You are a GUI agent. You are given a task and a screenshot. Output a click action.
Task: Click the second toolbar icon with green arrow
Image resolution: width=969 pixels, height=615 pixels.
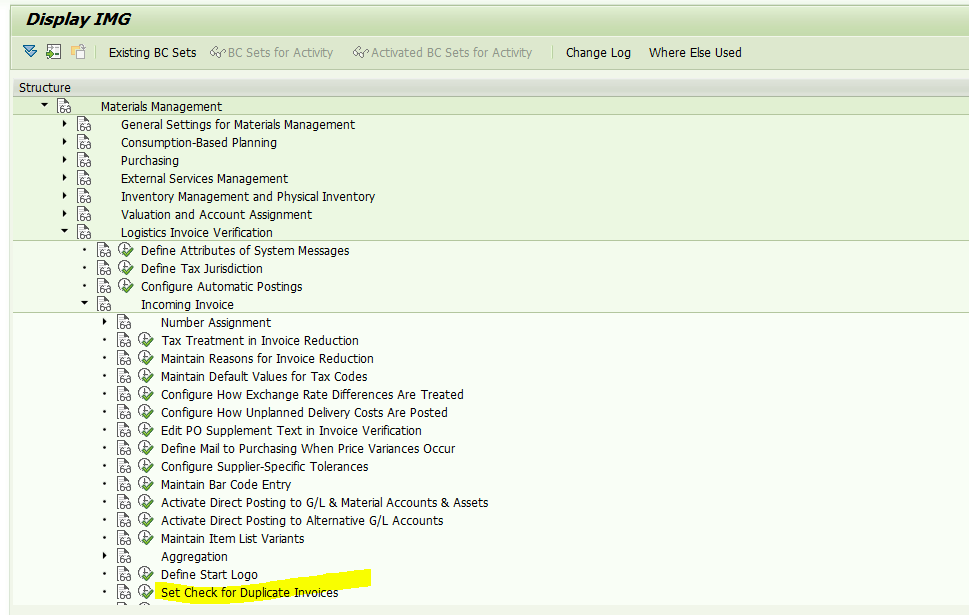point(53,52)
